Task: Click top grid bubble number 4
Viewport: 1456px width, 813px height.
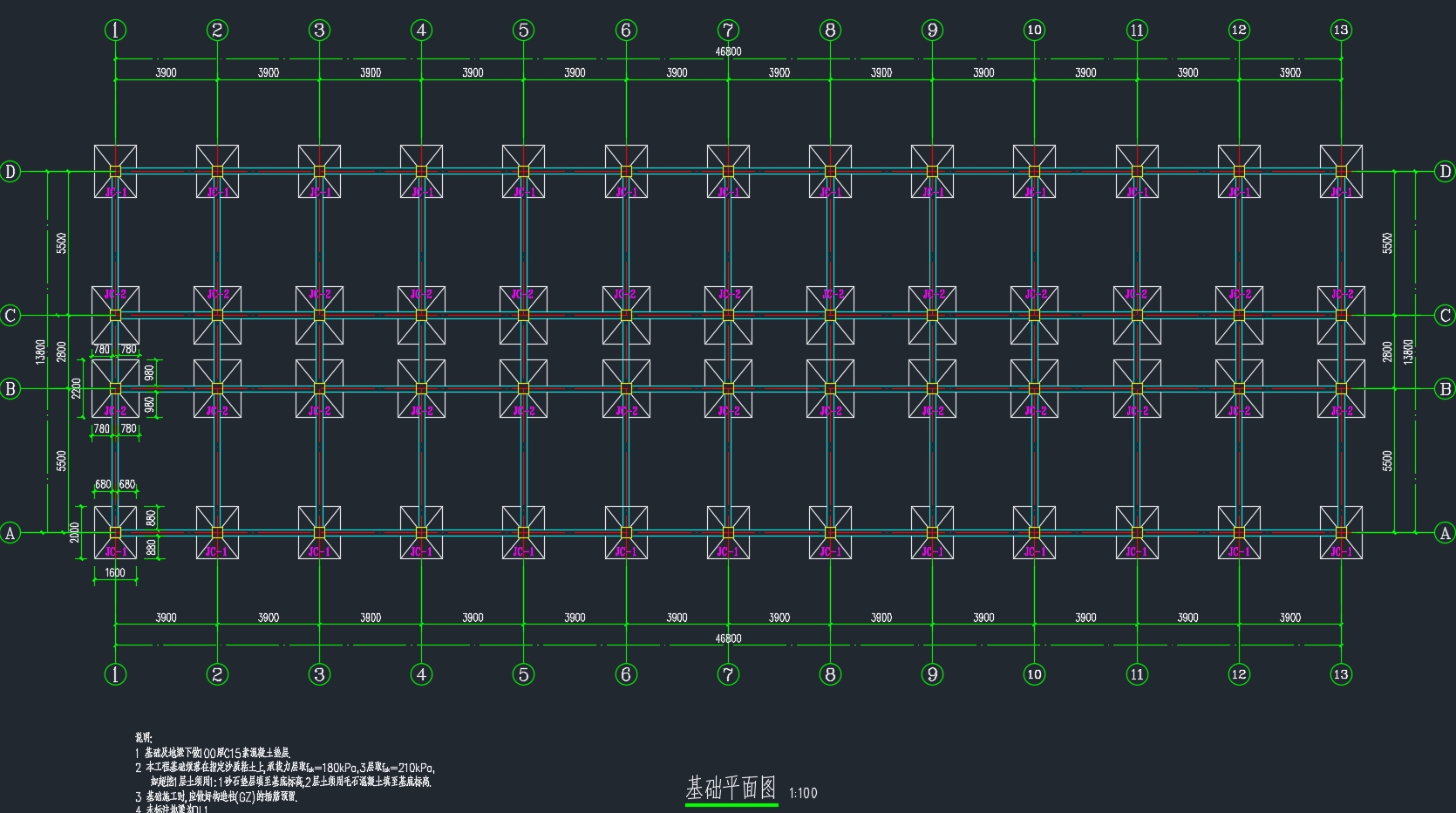Action: click(421, 30)
